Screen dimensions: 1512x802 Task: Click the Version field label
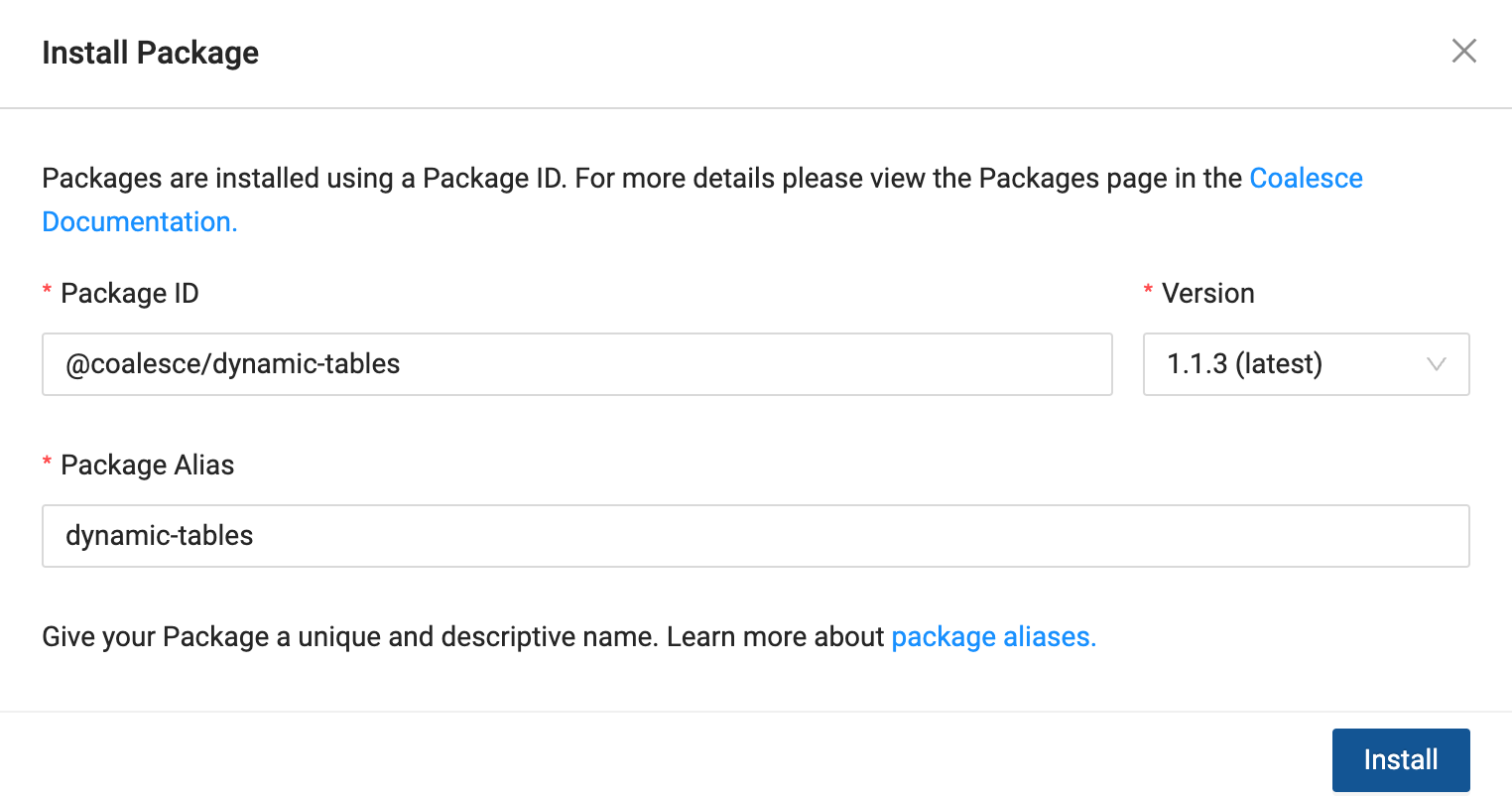[x=1207, y=294]
